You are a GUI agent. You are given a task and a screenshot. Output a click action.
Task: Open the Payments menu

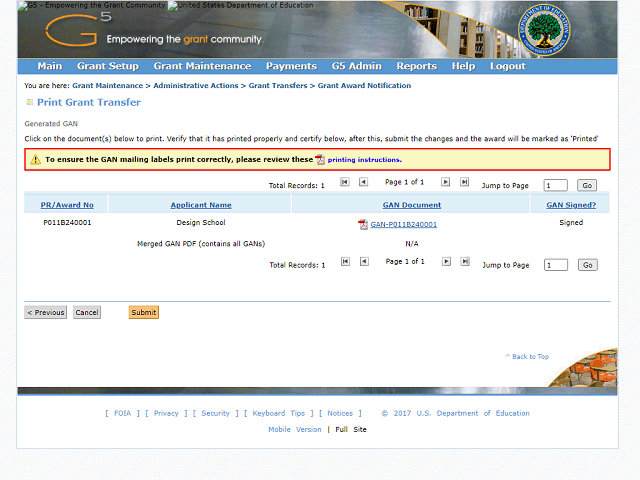pos(291,66)
